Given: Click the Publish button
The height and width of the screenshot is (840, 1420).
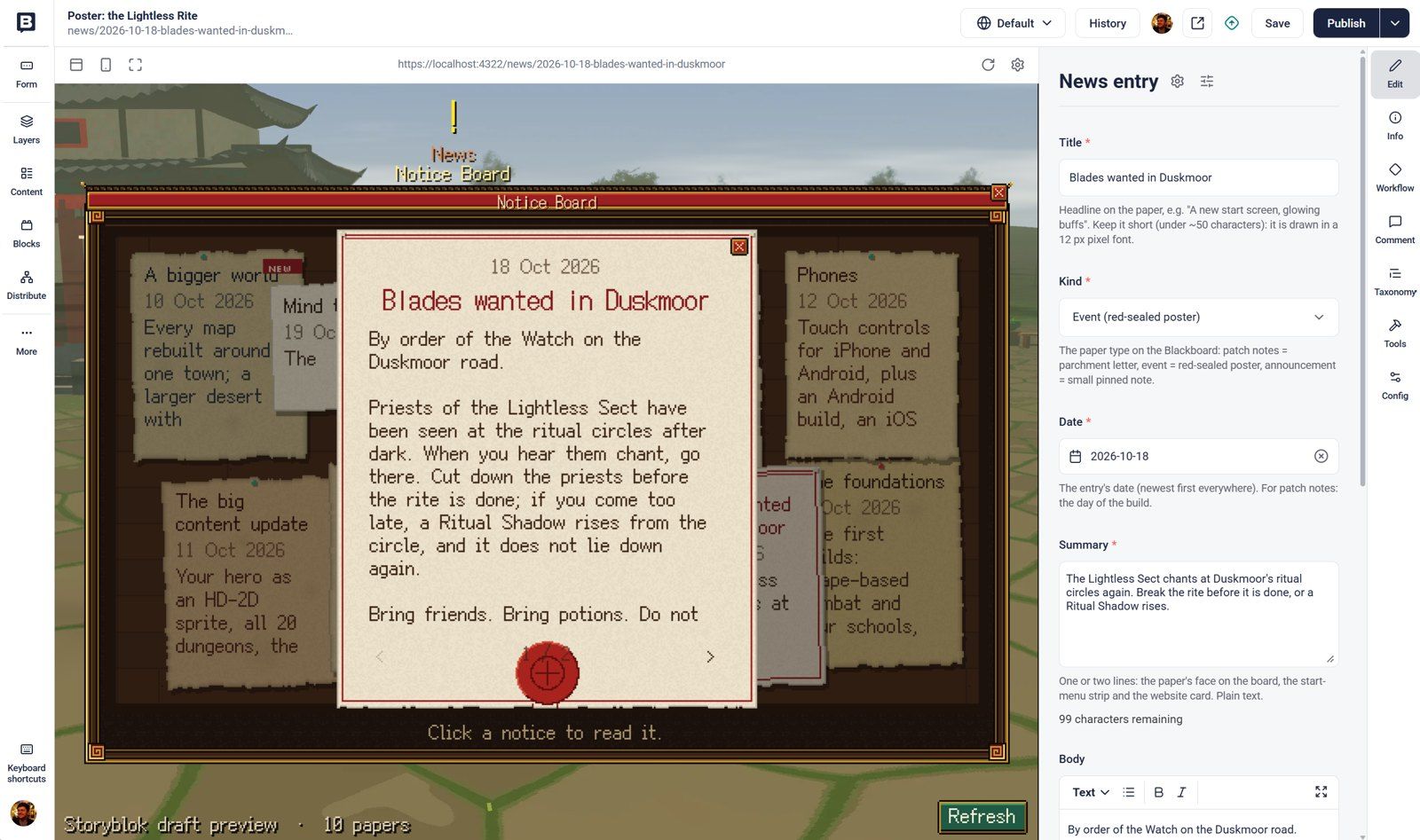Looking at the screenshot, I should (x=1345, y=23).
